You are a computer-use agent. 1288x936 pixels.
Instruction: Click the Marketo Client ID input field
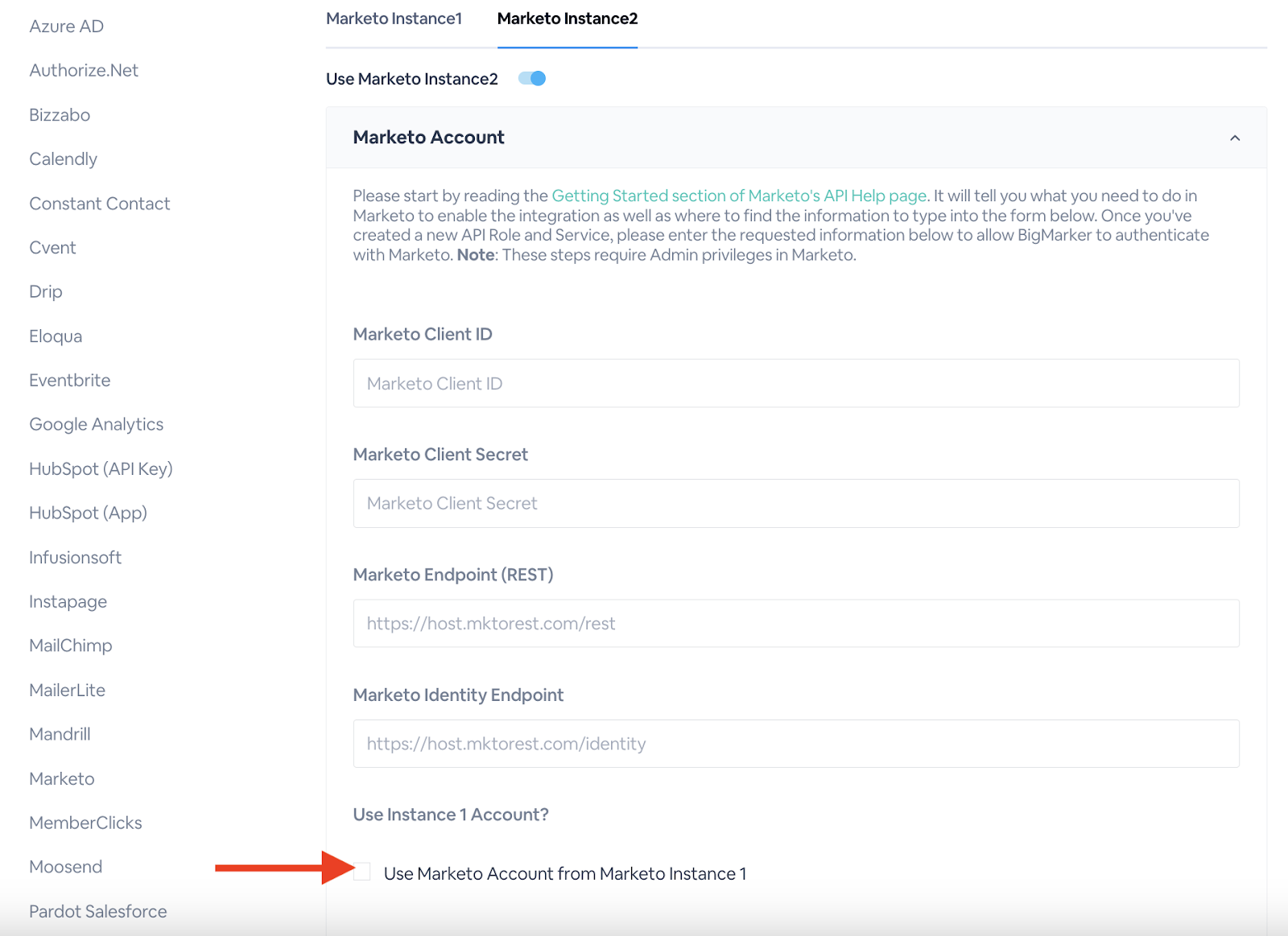pos(796,383)
